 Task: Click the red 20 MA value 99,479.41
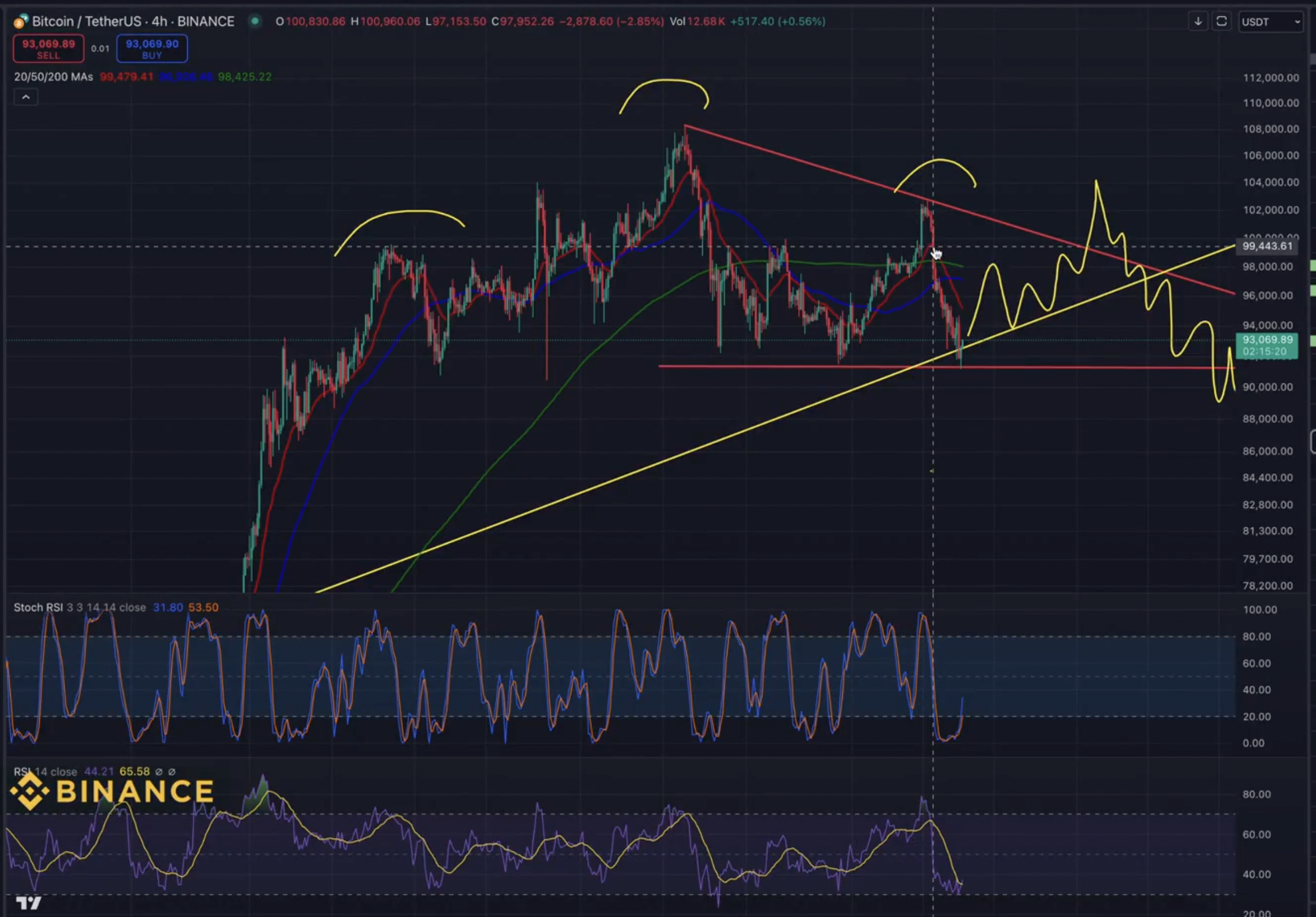point(127,77)
